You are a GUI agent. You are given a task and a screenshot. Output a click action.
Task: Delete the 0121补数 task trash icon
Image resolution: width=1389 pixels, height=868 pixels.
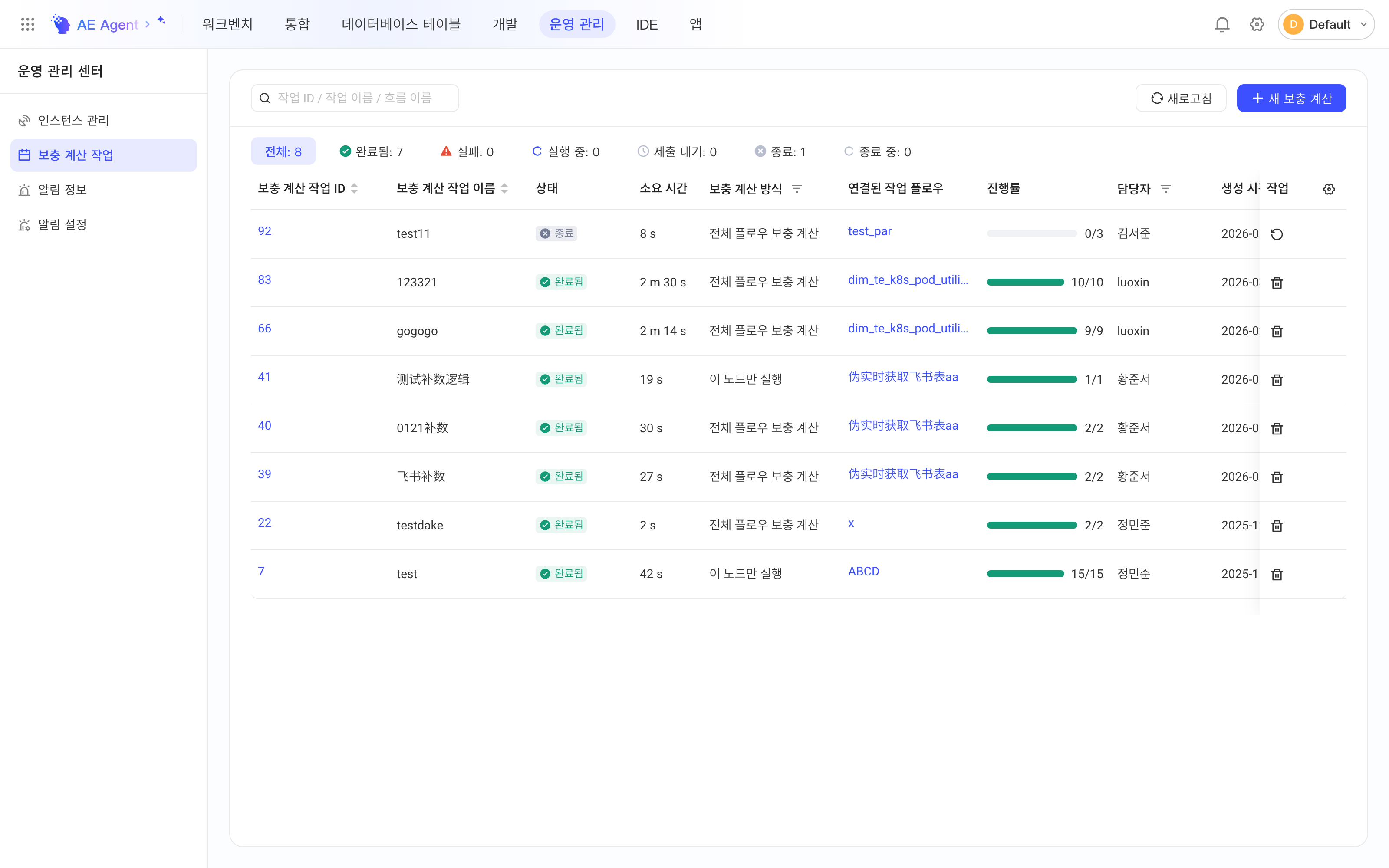1277,428
